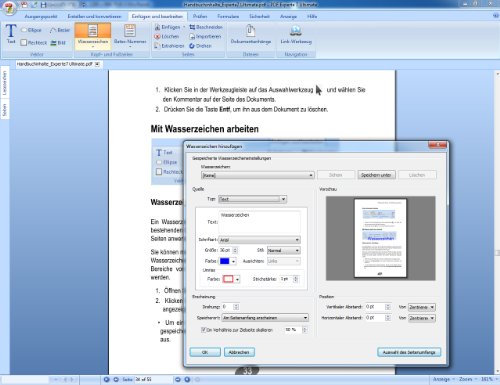Click the Löschen pages icon
Image resolution: width=500 pixels, height=385 pixels.
point(157,36)
